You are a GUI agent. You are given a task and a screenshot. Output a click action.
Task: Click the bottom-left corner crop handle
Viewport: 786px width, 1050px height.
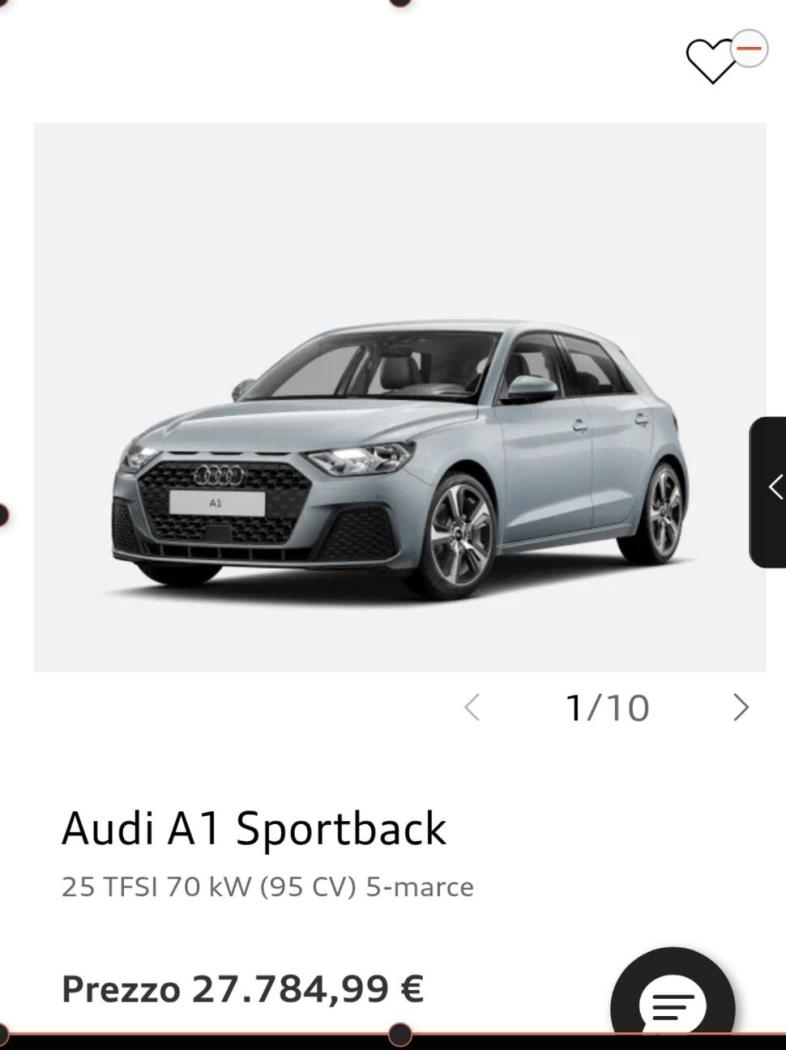point(3,1035)
